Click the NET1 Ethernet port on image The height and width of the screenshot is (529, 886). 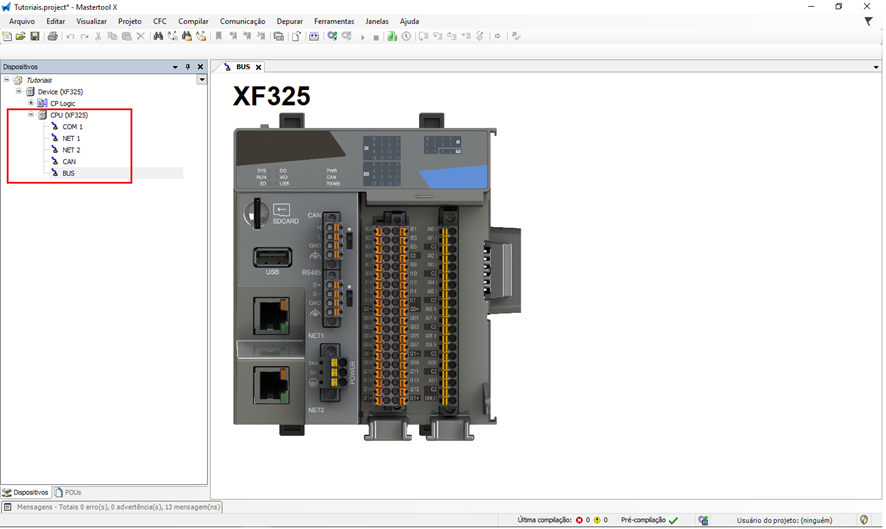272,317
